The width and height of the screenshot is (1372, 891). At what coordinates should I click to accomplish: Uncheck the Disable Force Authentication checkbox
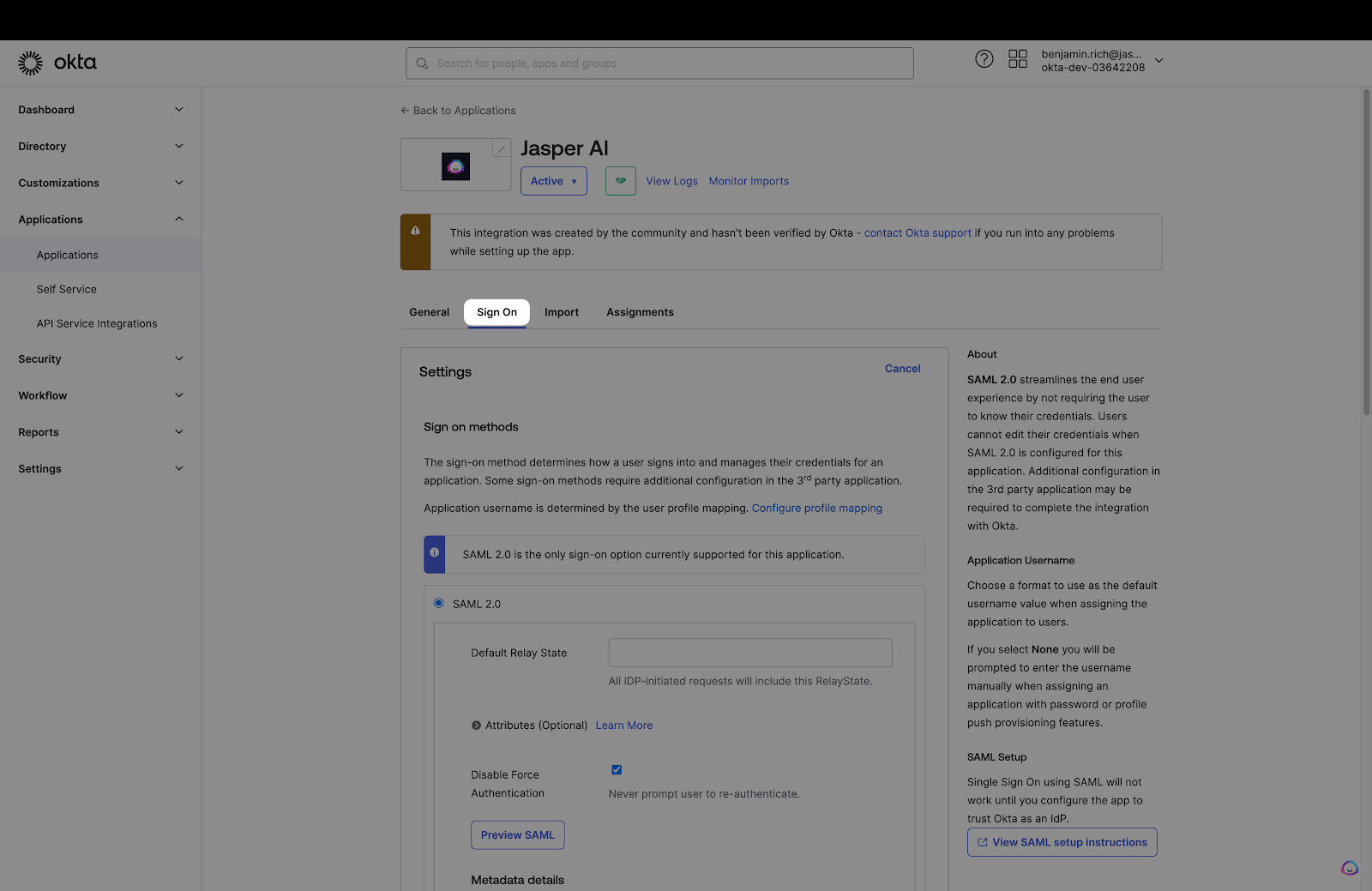tap(617, 770)
